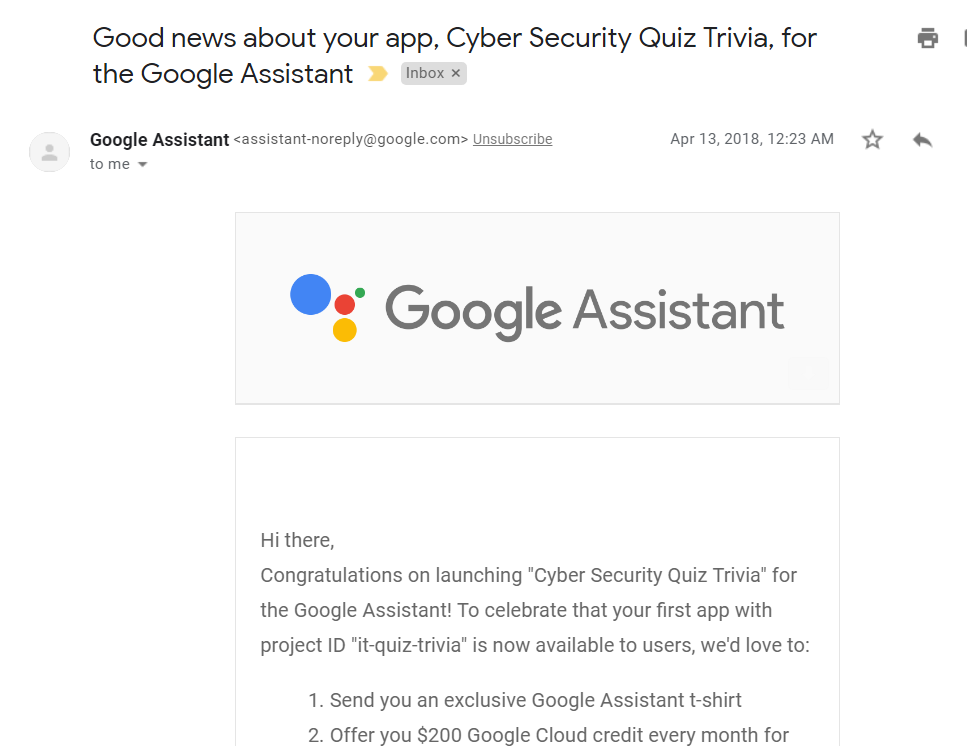
Task: Expand the "to me" details arrow
Action: pos(142,165)
